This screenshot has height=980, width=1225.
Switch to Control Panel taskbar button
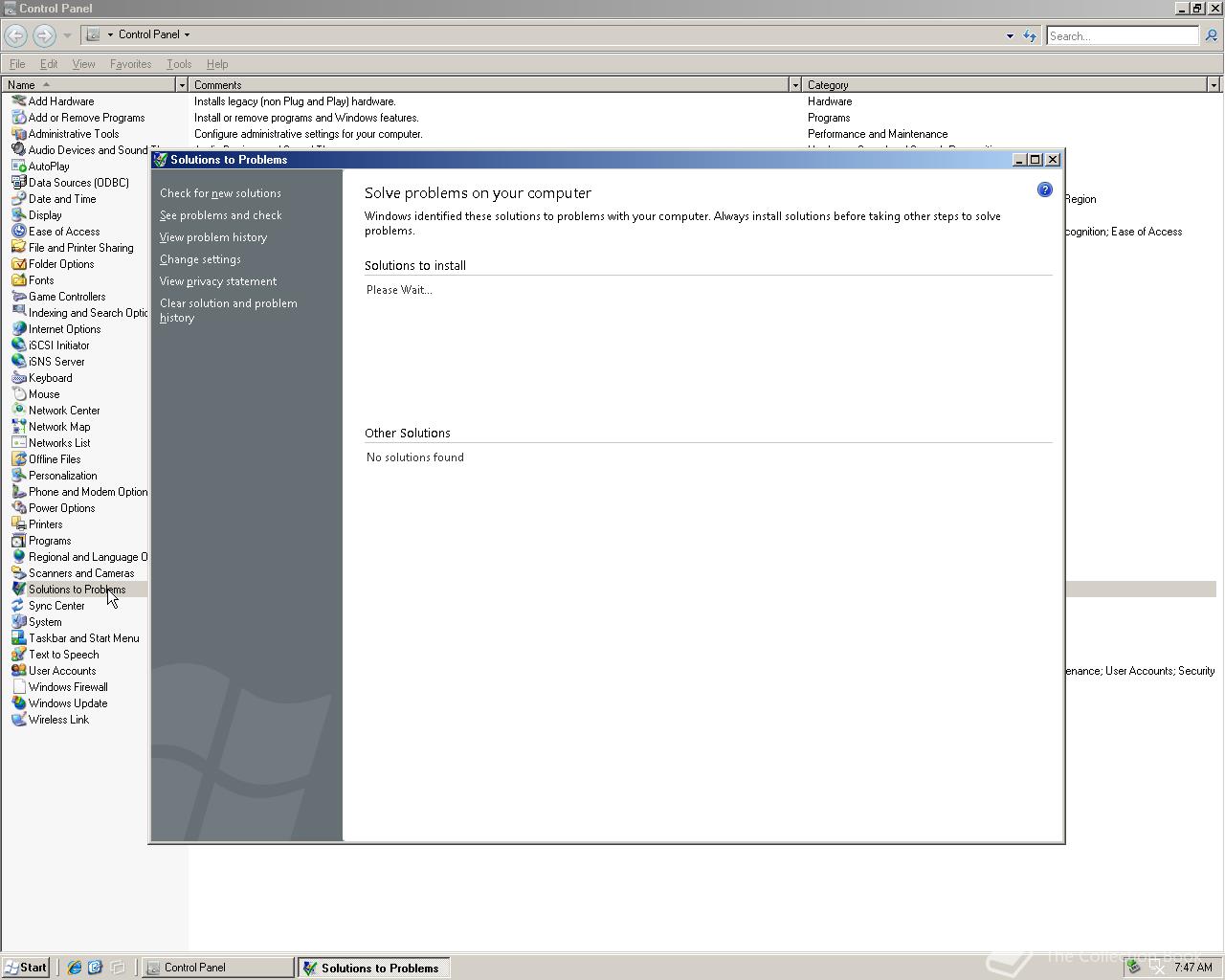coord(218,968)
